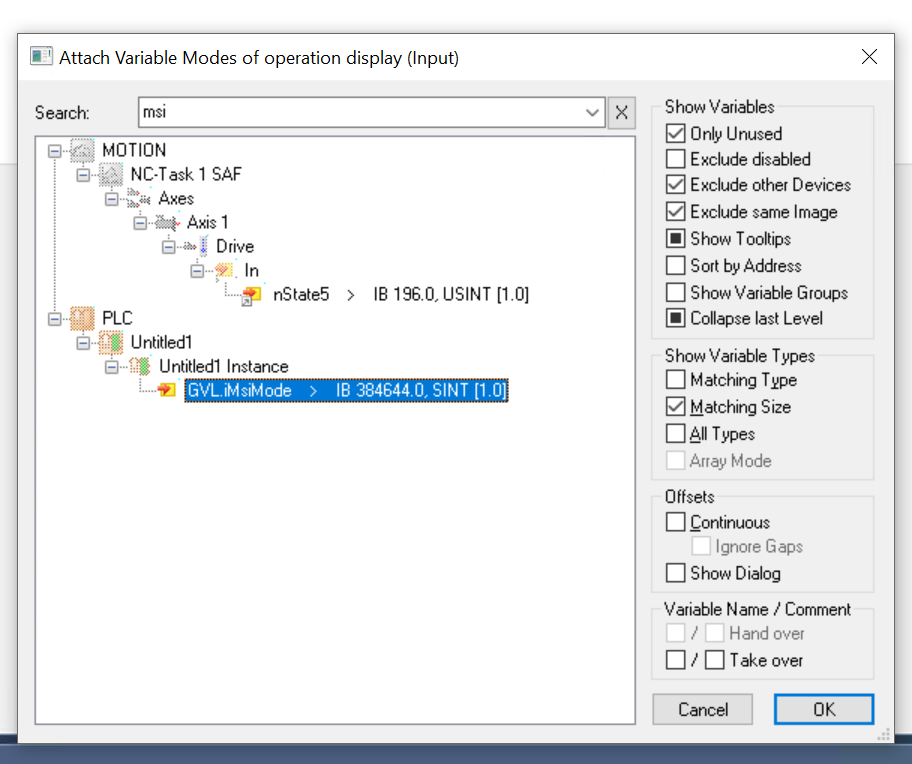Image resolution: width=912 pixels, height=764 pixels.
Task: Enable Sort by Address checkbox
Action: (x=675, y=266)
